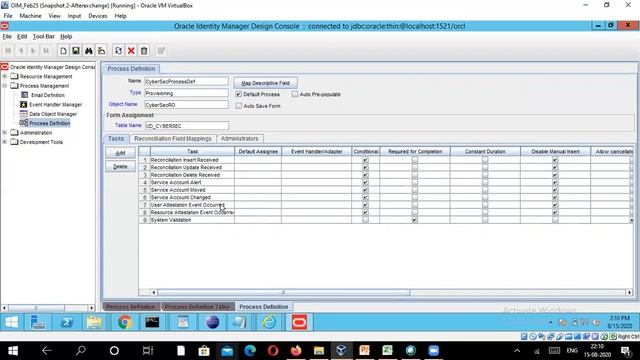Switch to Oracle Design Console taskbar icon

(299, 322)
